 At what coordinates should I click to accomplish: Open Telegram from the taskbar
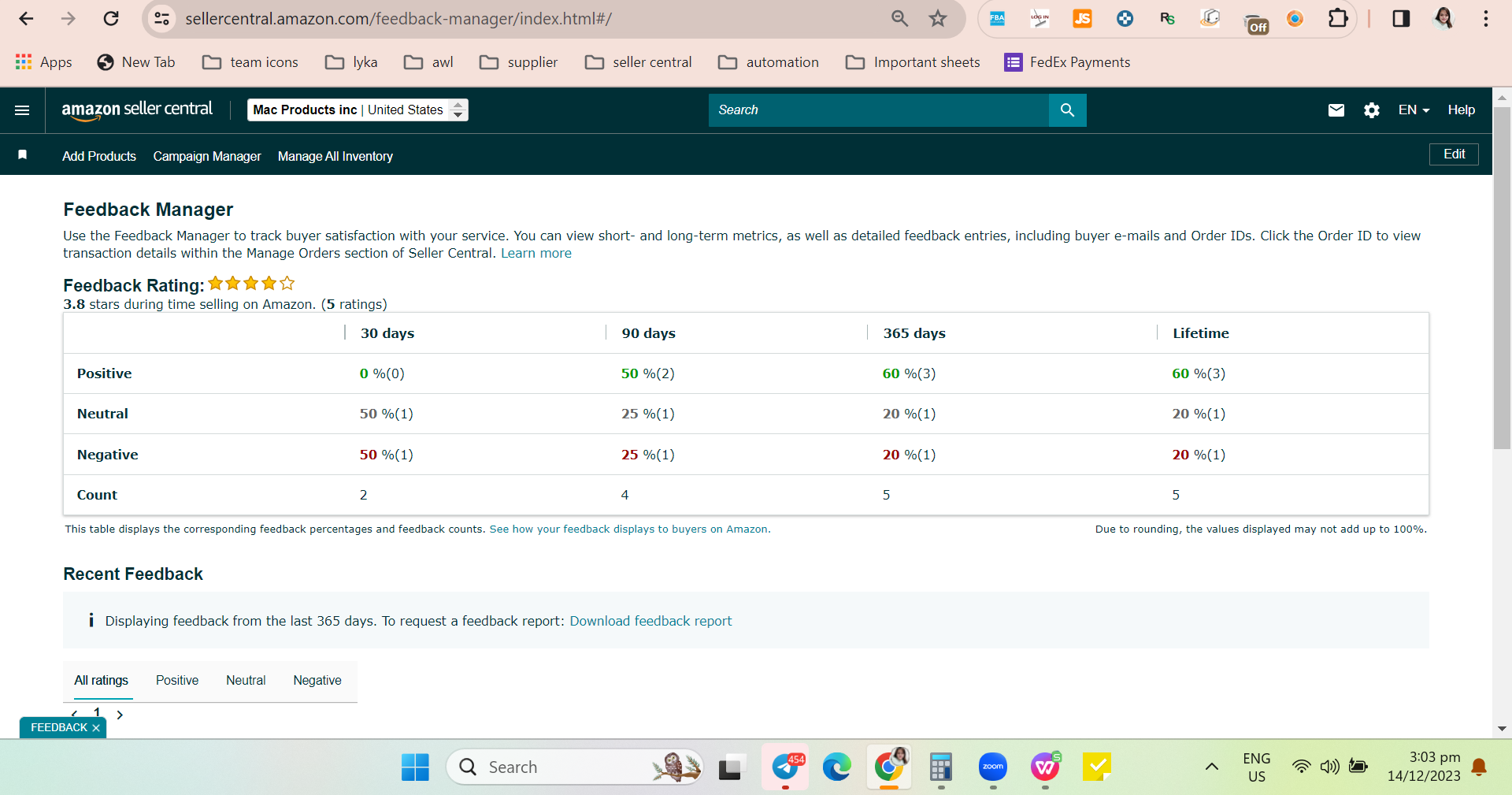[x=785, y=767]
